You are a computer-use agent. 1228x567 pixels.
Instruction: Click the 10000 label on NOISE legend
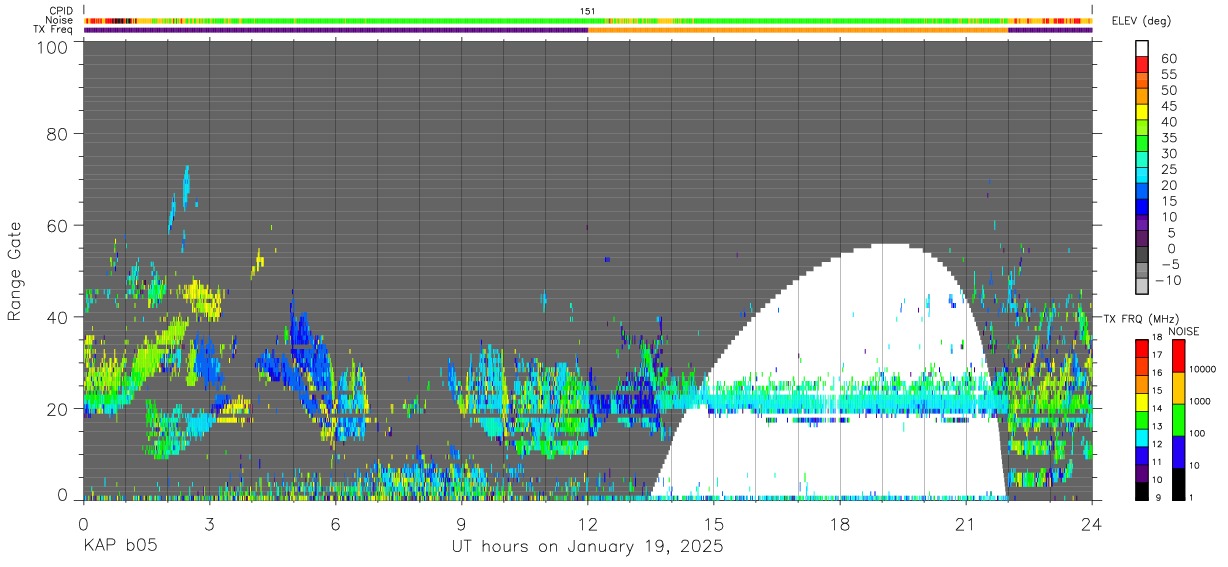[1203, 369]
